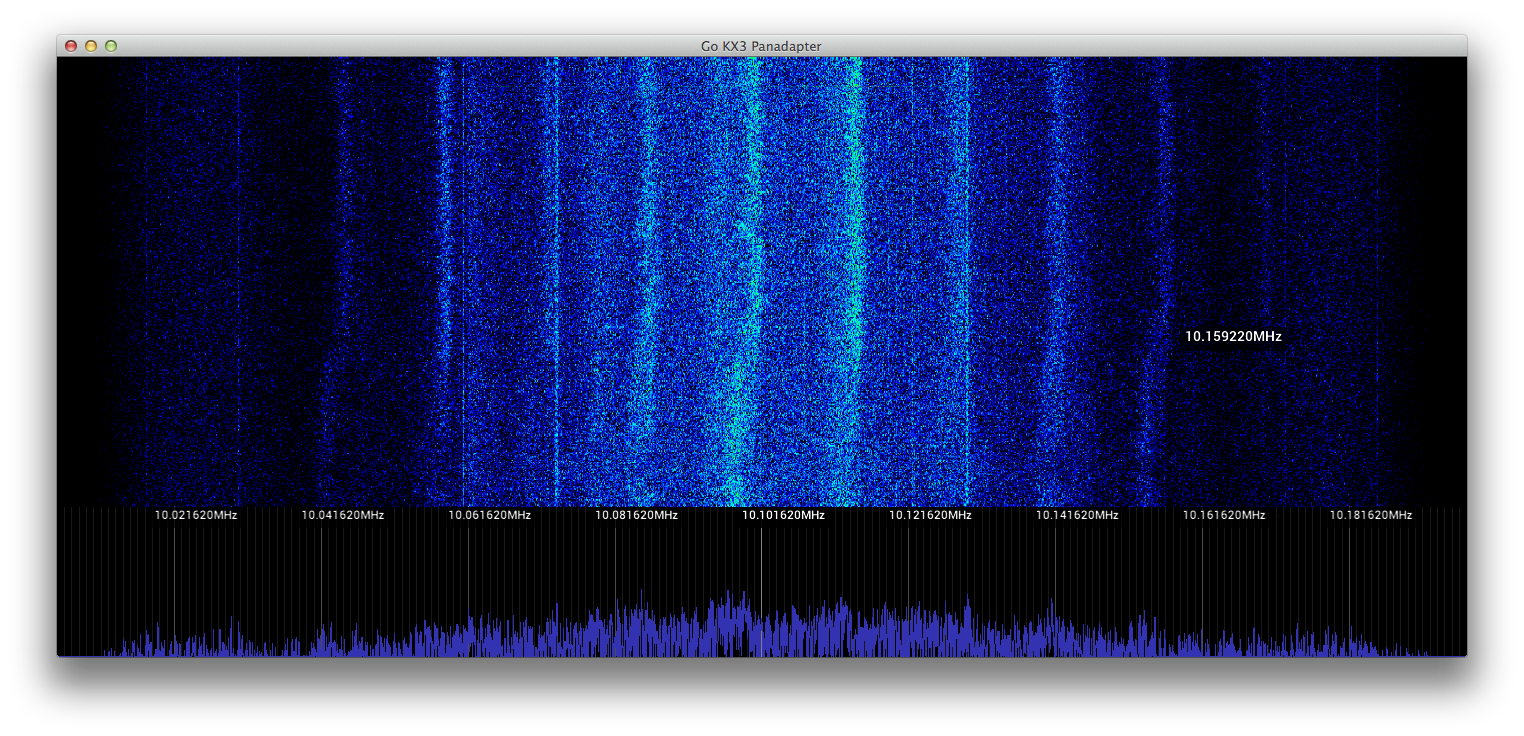Select the 10.181620MHz frequency label
Screen dimensions: 1524x736
[x=1370, y=515]
